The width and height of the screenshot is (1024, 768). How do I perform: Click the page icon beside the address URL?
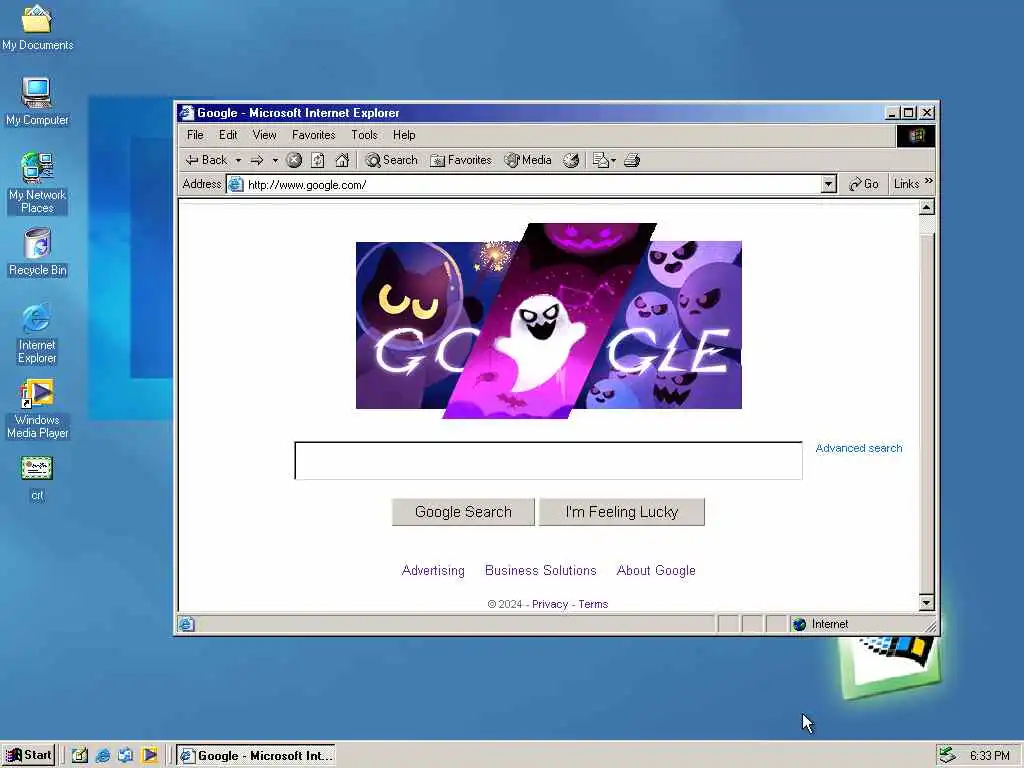pos(236,185)
